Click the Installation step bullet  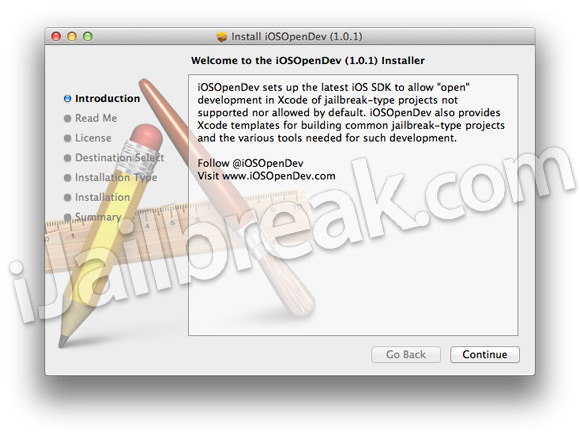coord(67,197)
